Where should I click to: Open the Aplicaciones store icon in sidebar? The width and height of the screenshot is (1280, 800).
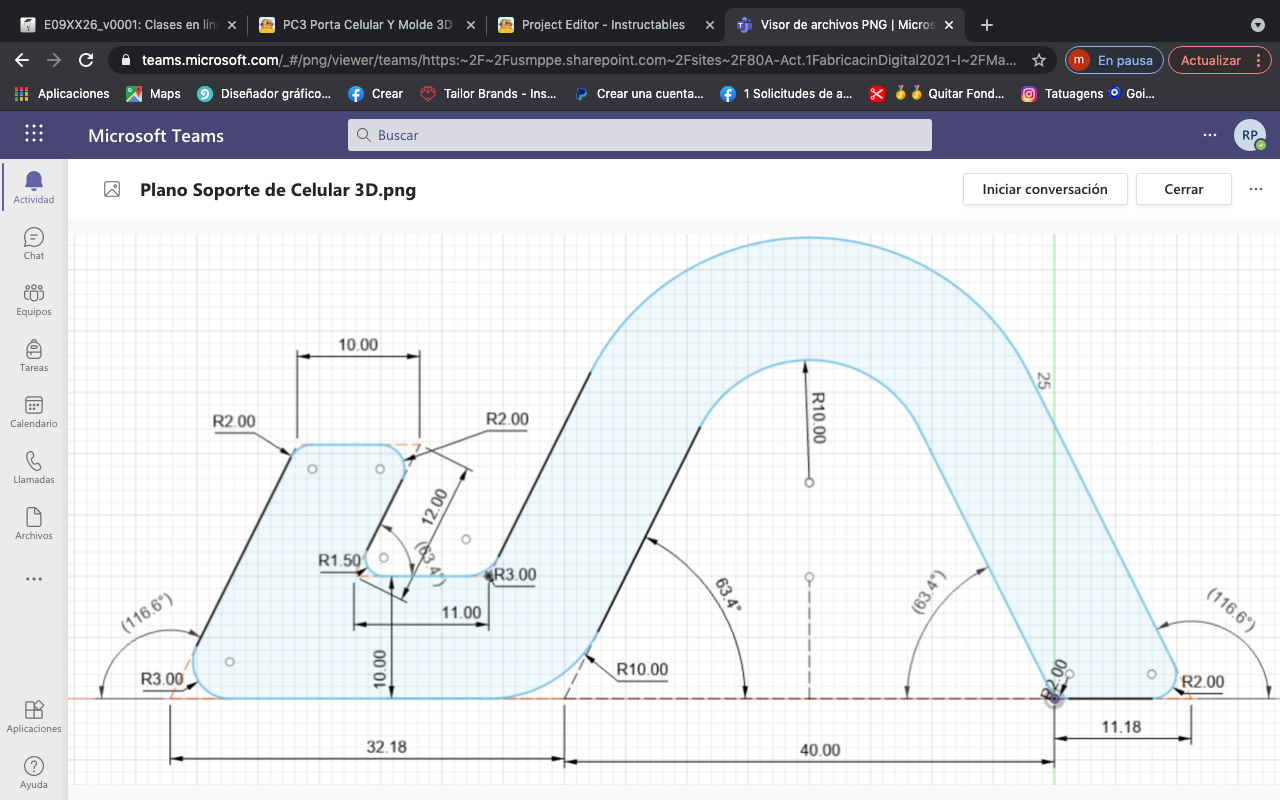point(34,716)
